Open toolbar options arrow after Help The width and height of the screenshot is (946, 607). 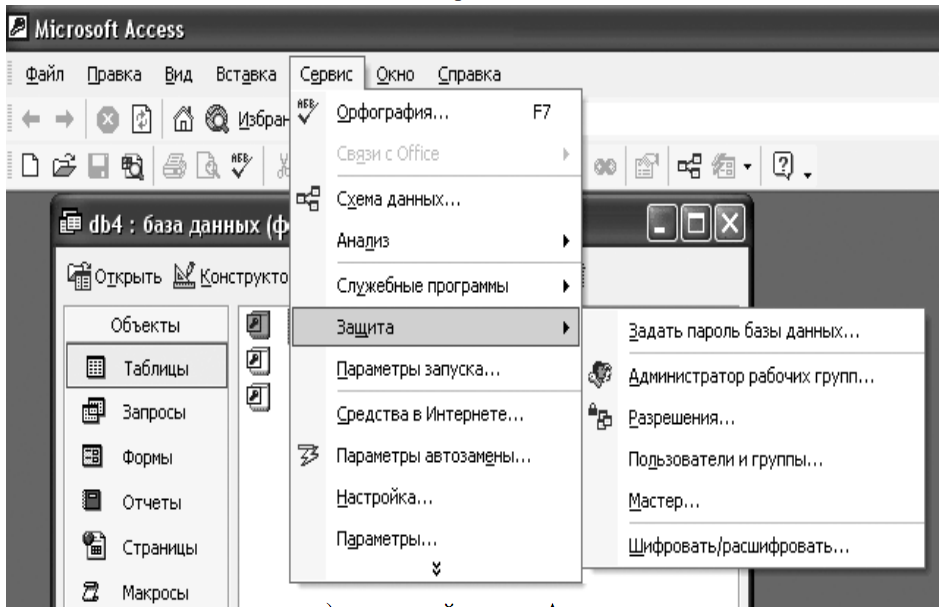click(x=808, y=175)
